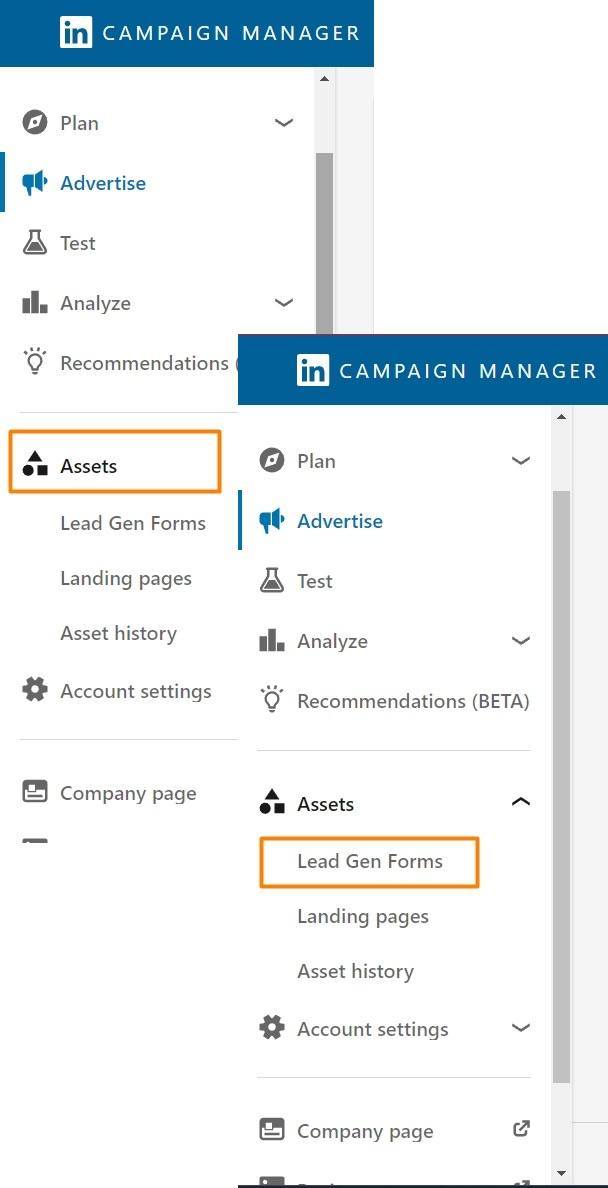Click the Advertise megaphone icon
This screenshot has height=1188, width=608.
[270, 521]
